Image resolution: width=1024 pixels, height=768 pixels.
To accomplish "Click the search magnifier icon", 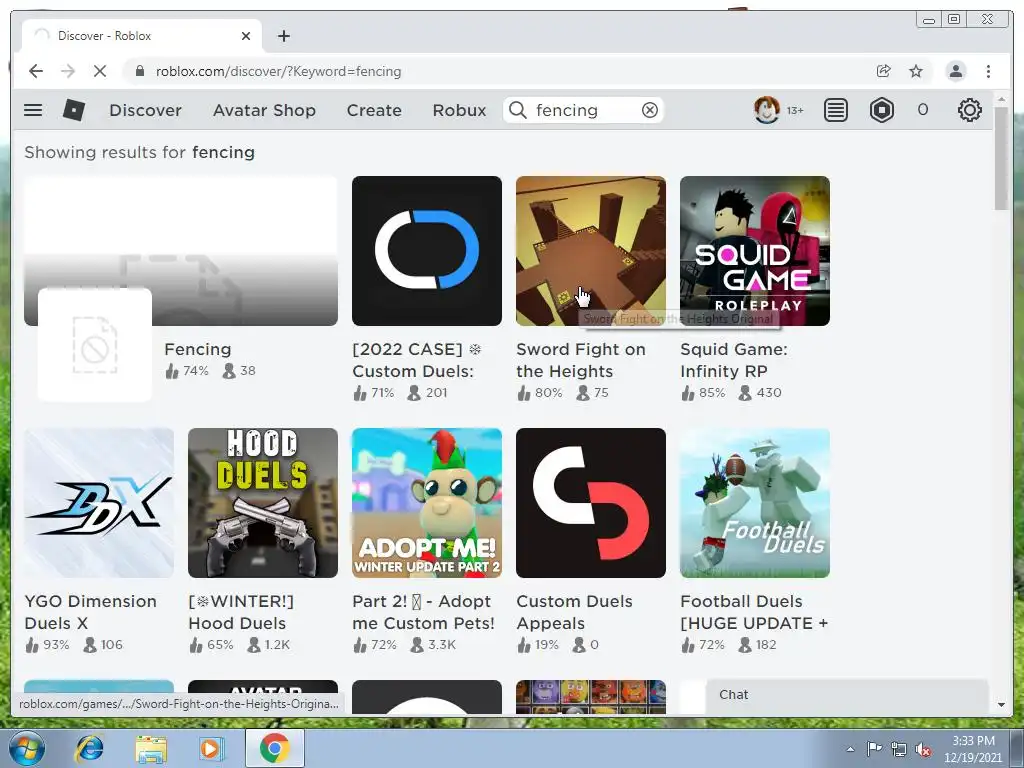I will point(518,110).
